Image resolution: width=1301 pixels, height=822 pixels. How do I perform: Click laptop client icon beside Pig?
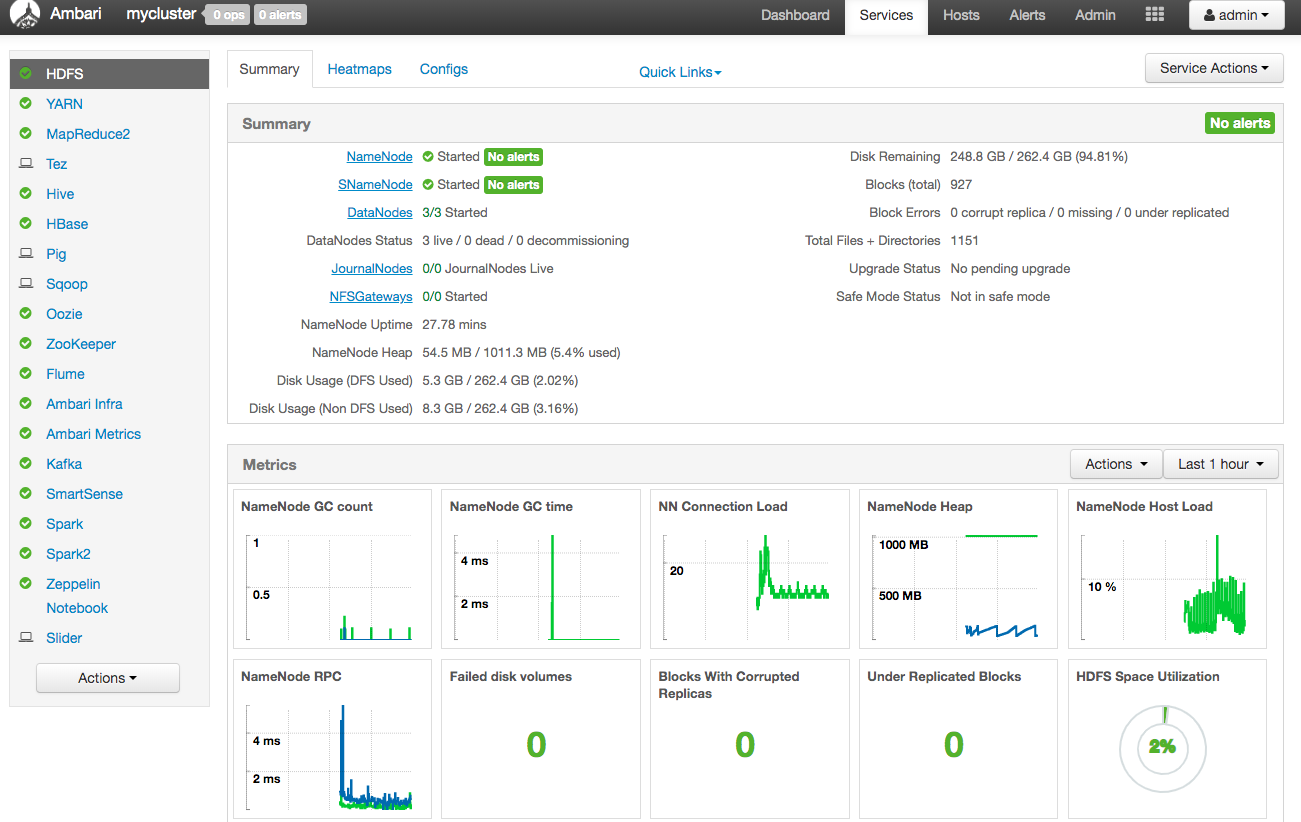(x=25, y=254)
